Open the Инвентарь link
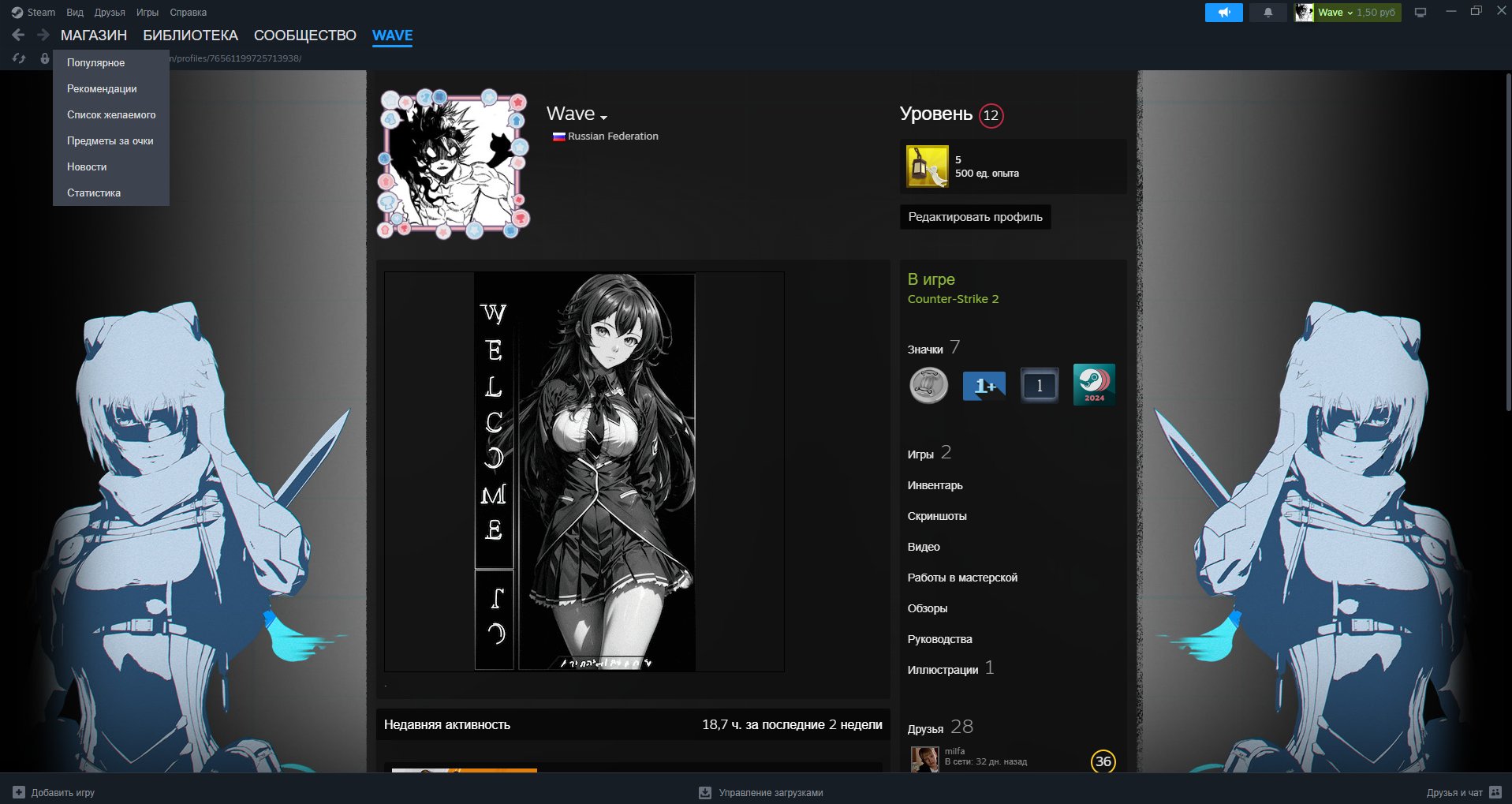 935,485
